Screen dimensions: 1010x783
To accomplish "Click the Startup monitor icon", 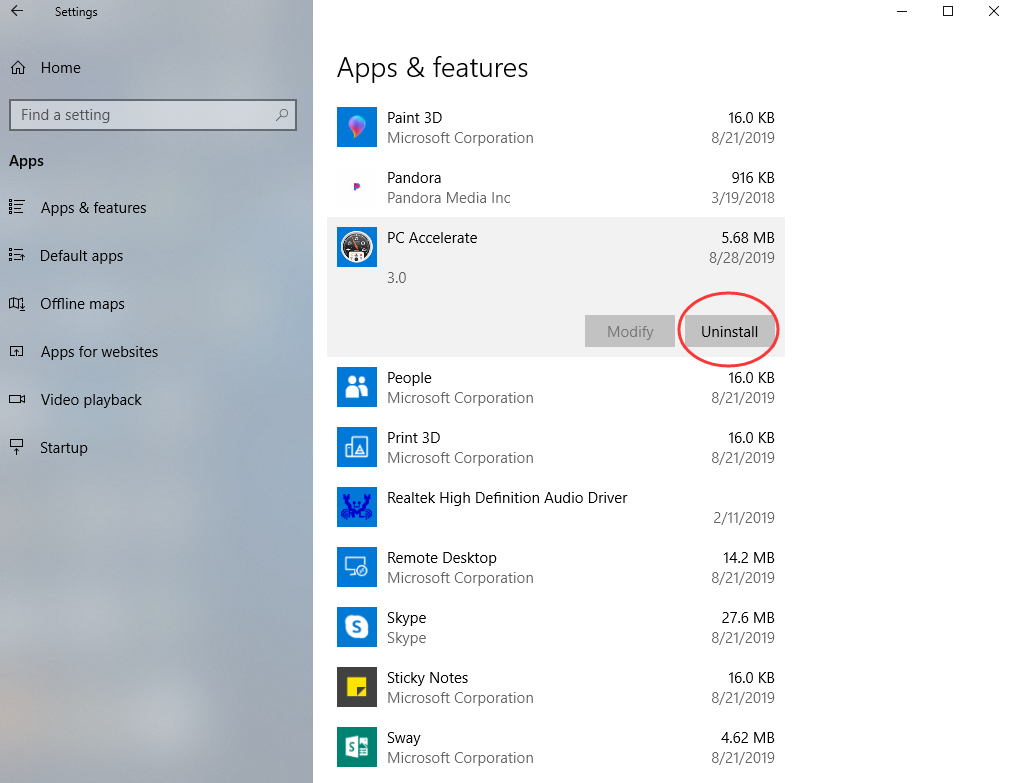I will [x=17, y=447].
